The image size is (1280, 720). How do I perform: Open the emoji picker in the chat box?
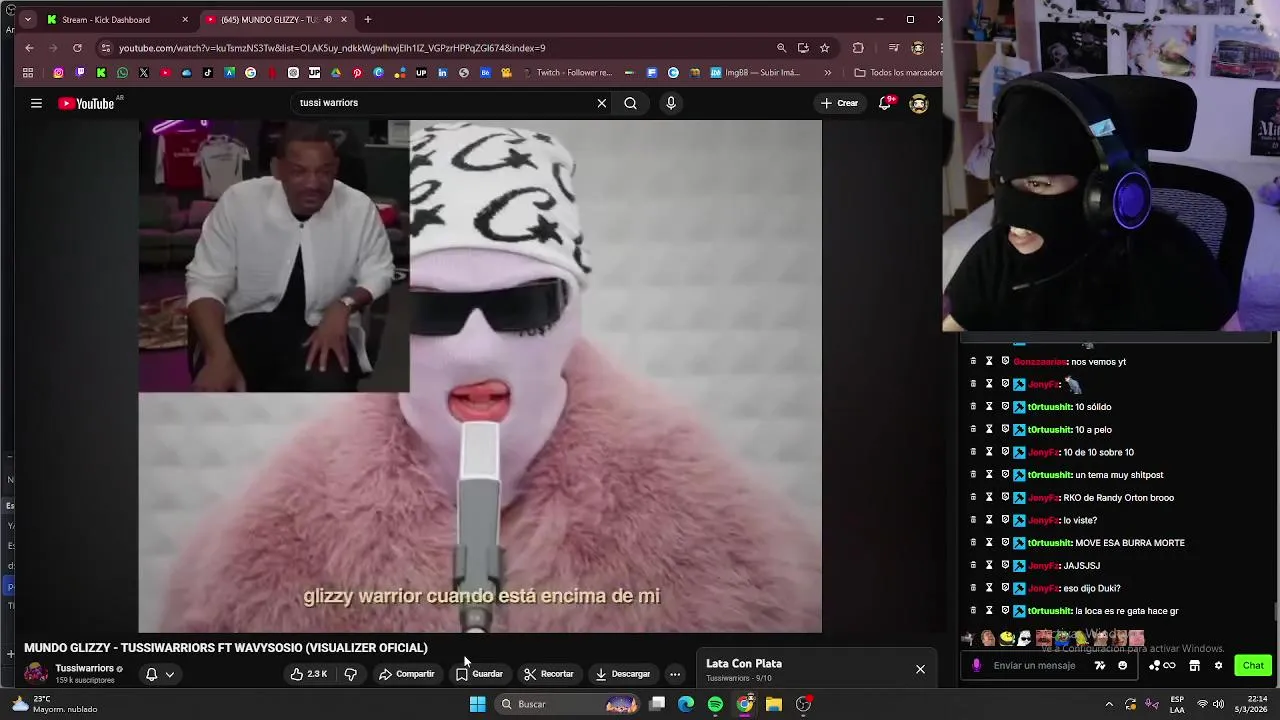point(1122,666)
